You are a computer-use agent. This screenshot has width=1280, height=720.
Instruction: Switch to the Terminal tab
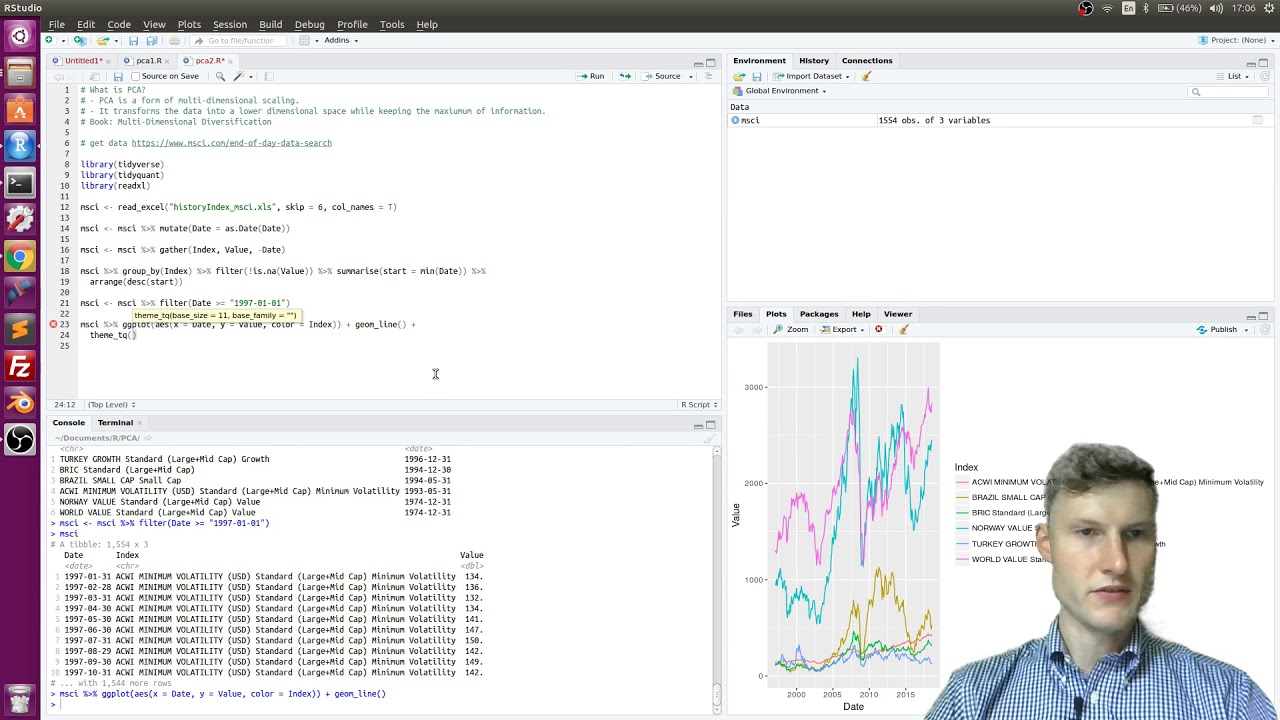click(115, 422)
